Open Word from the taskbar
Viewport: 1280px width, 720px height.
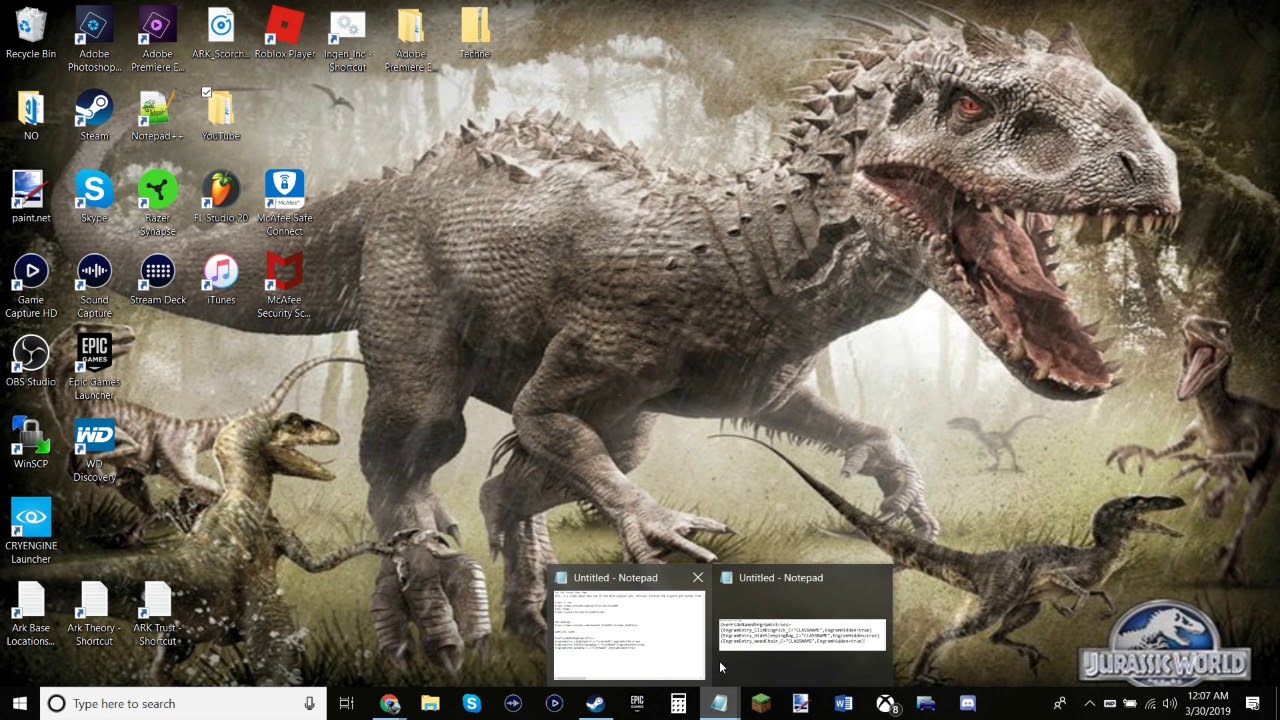point(843,704)
